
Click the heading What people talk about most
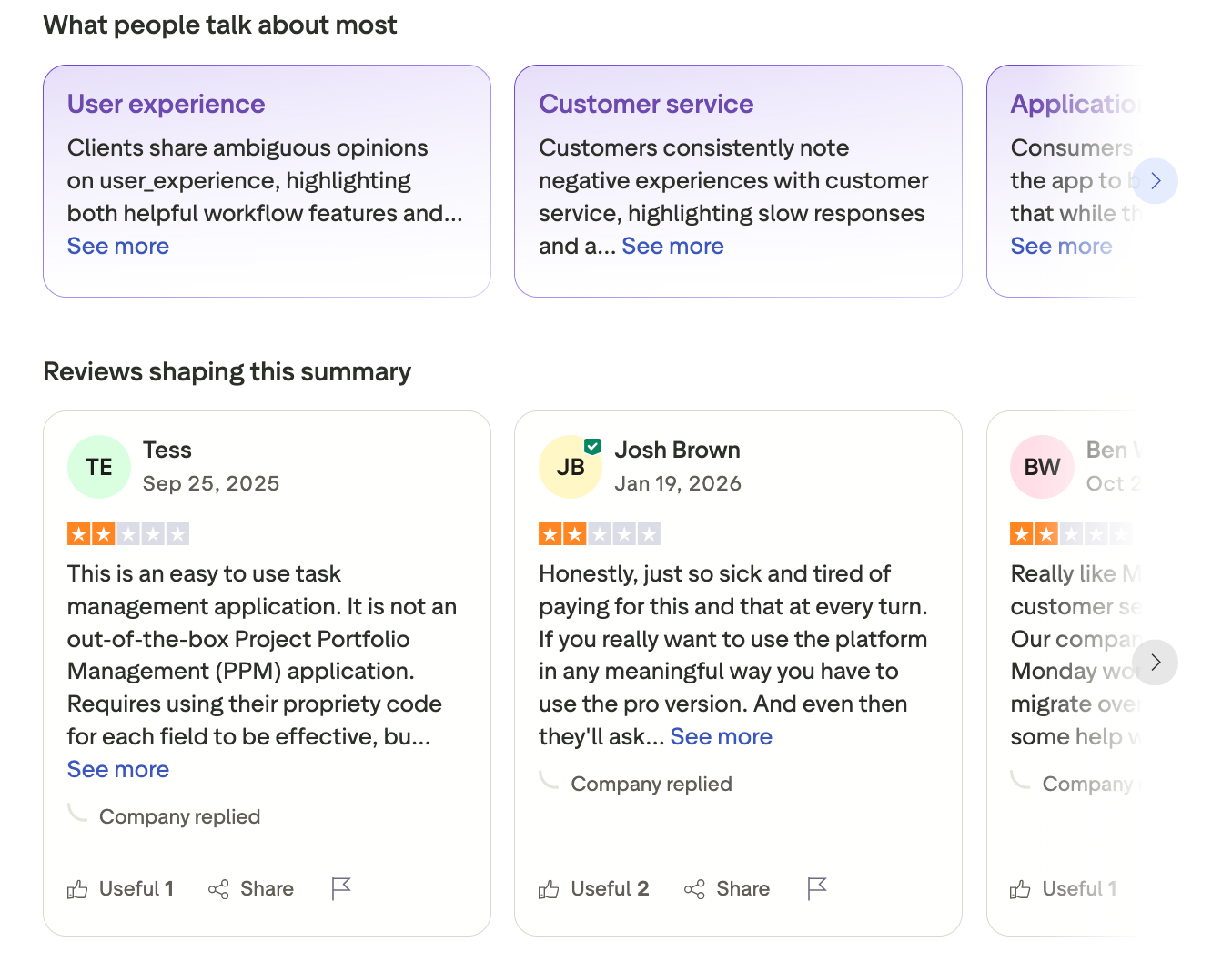coord(220,25)
